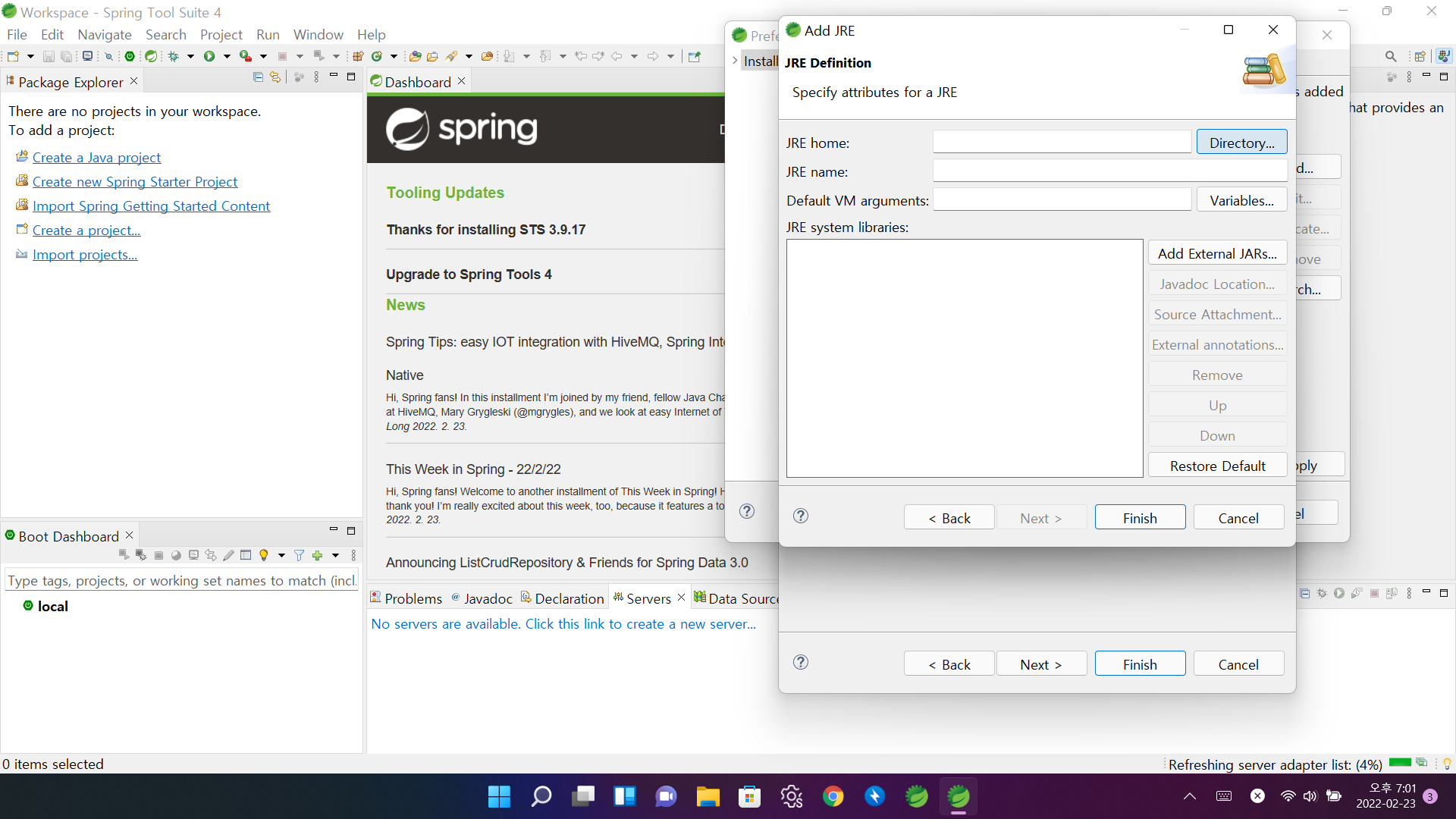
Task: Click the Create a Java project link
Action: point(96,158)
